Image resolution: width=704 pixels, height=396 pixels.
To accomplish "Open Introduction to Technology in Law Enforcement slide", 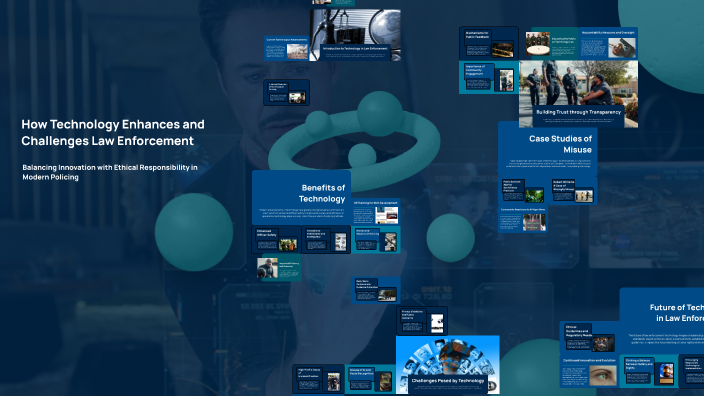I will (355, 35).
